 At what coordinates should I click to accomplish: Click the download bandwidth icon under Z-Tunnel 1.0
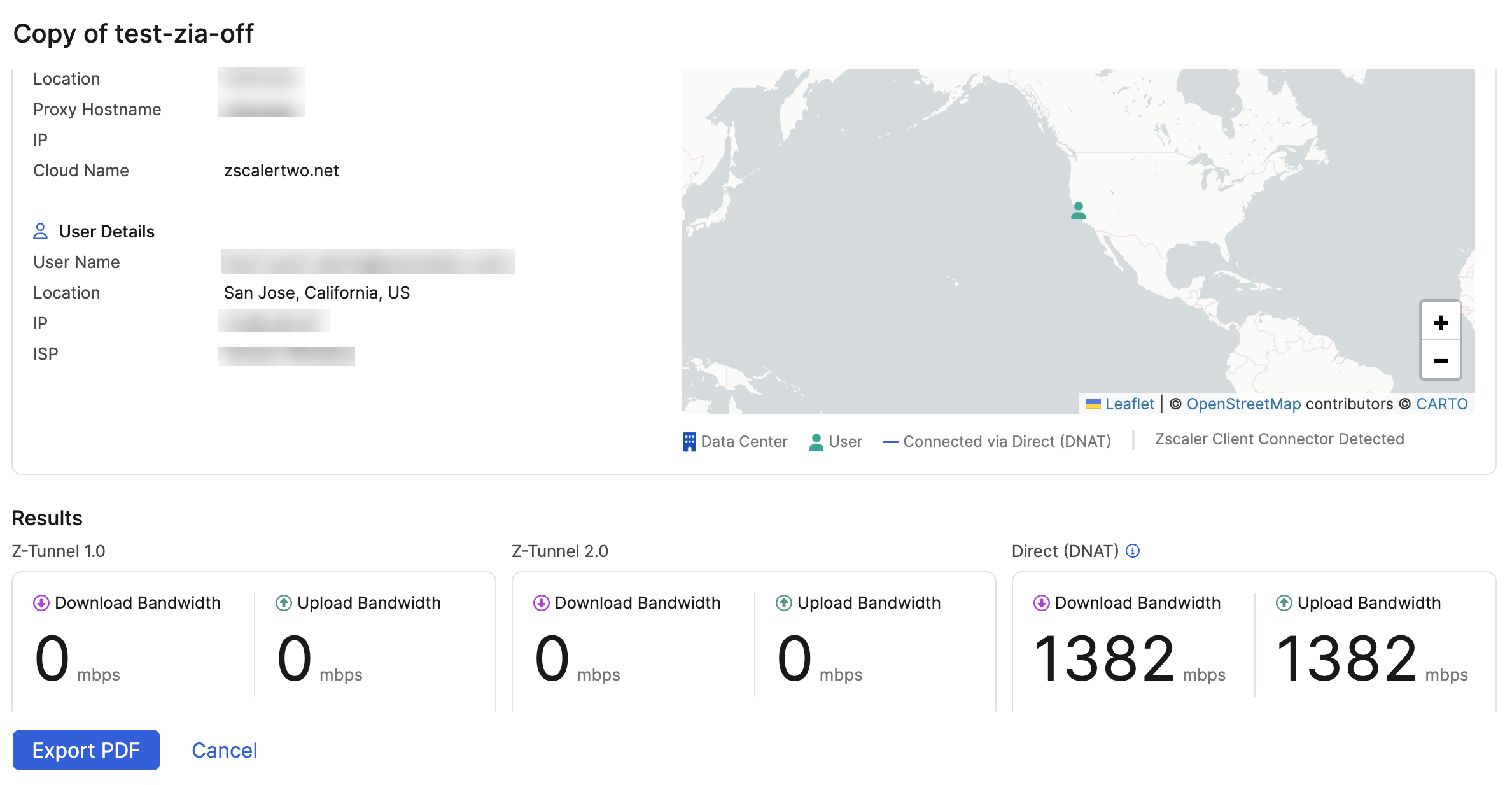[41, 602]
